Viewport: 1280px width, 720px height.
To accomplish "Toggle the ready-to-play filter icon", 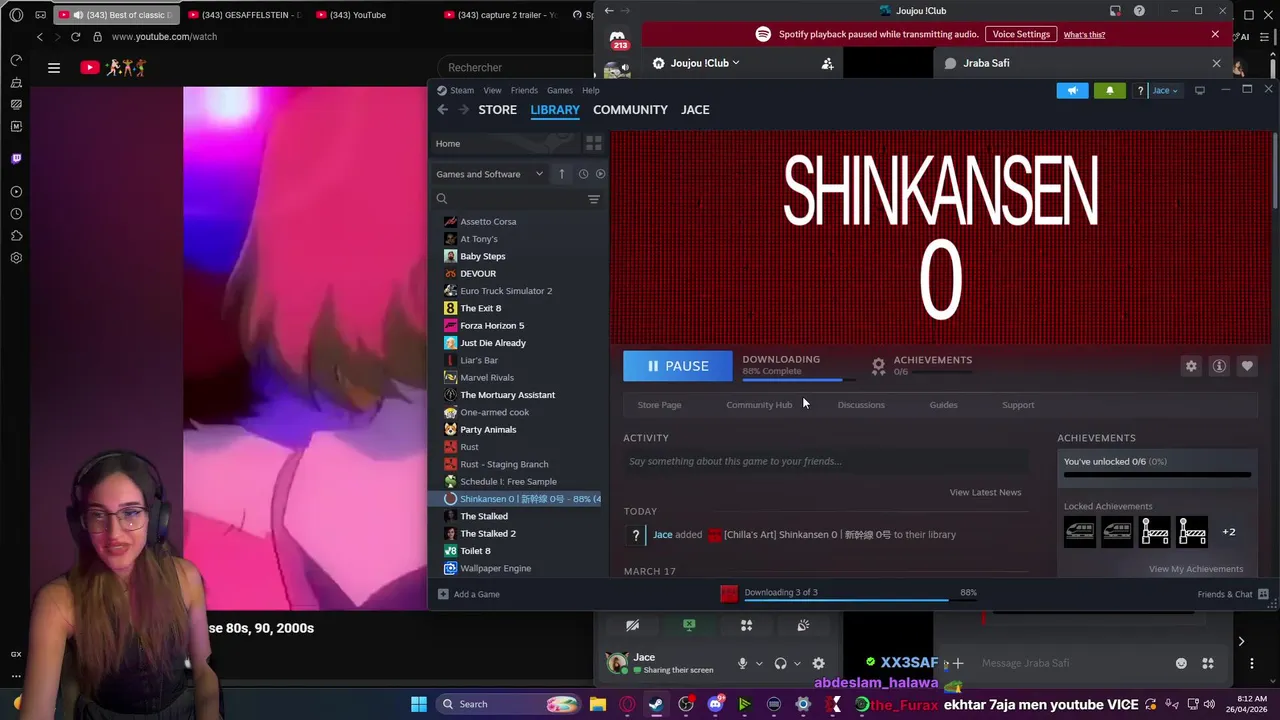I will tap(600, 174).
